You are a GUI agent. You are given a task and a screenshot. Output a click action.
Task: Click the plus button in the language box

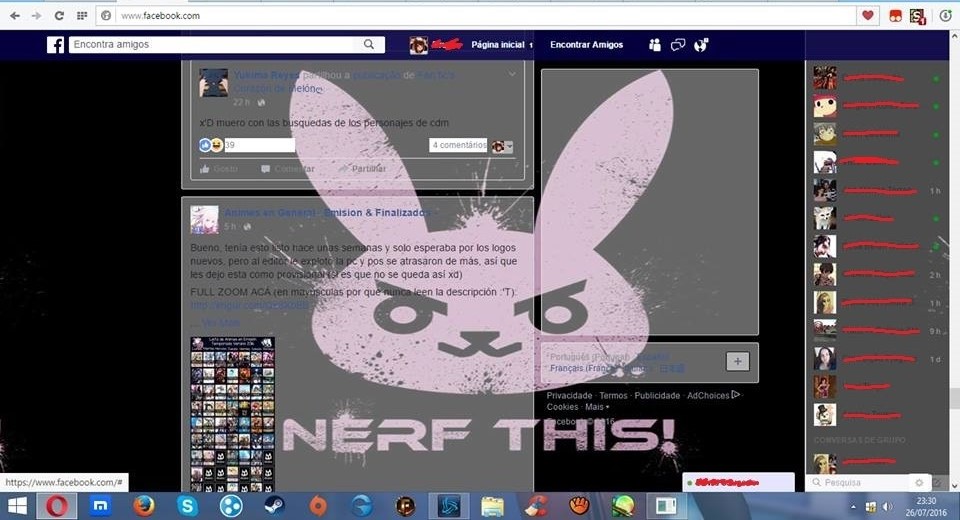(x=738, y=361)
